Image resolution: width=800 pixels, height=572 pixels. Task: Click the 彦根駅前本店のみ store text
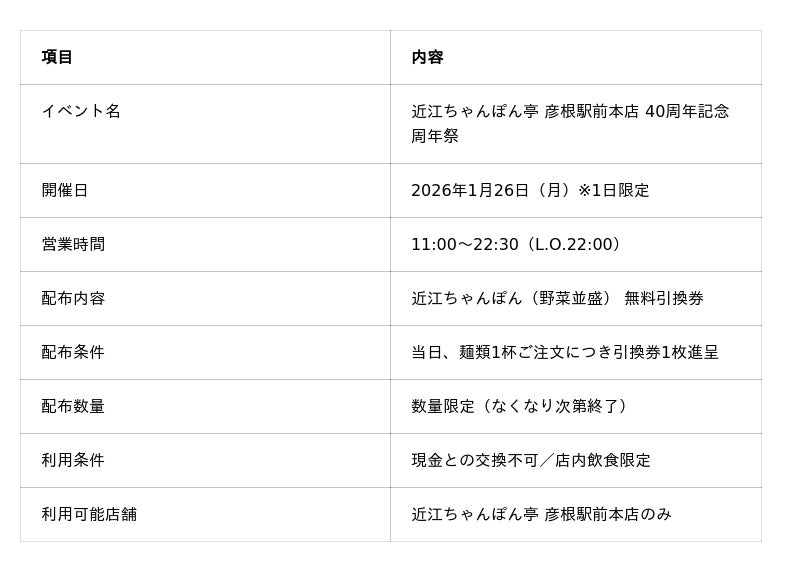tap(608, 514)
